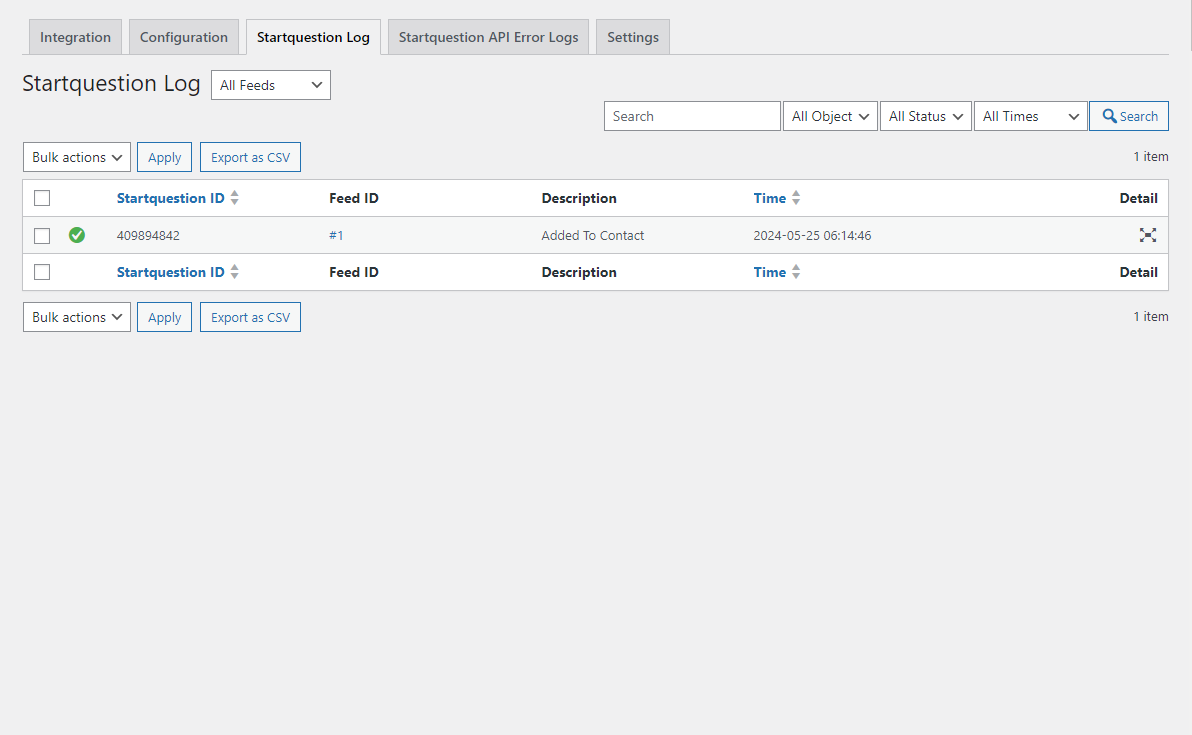The image size is (1192, 735).
Task: Select the ID text 409894842
Action: [148, 236]
